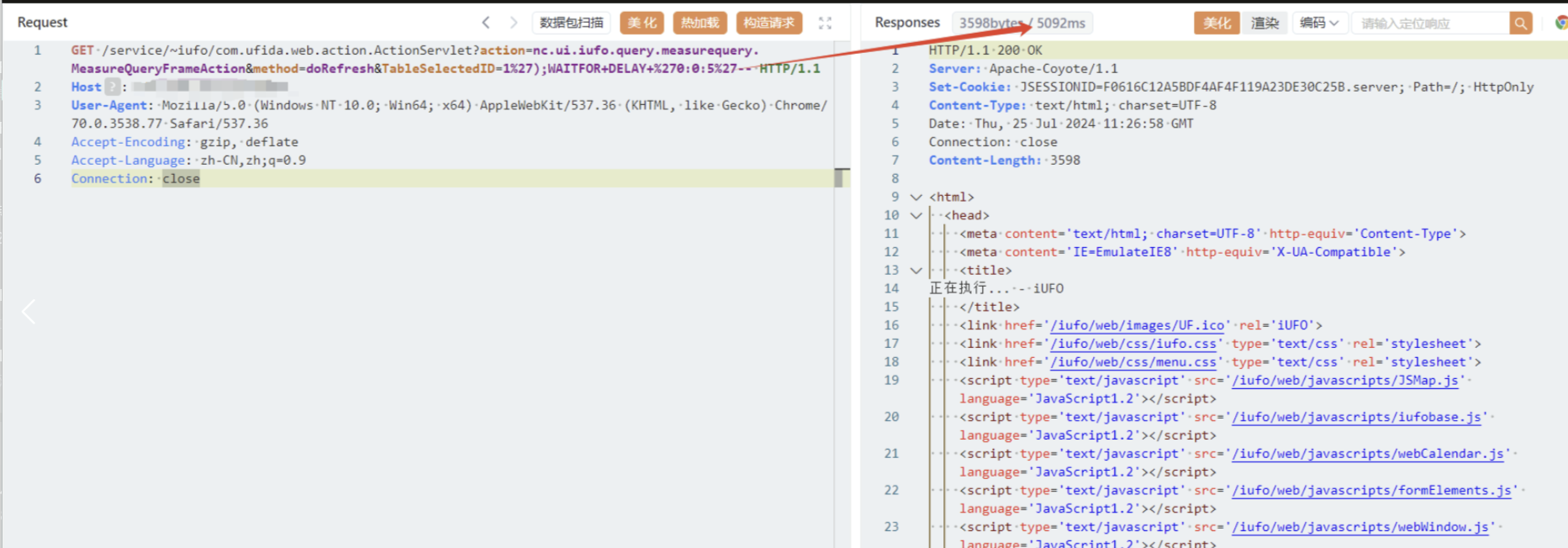Click response Content-Type header name
The image size is (1568, 548).
(x=974, y=105)
